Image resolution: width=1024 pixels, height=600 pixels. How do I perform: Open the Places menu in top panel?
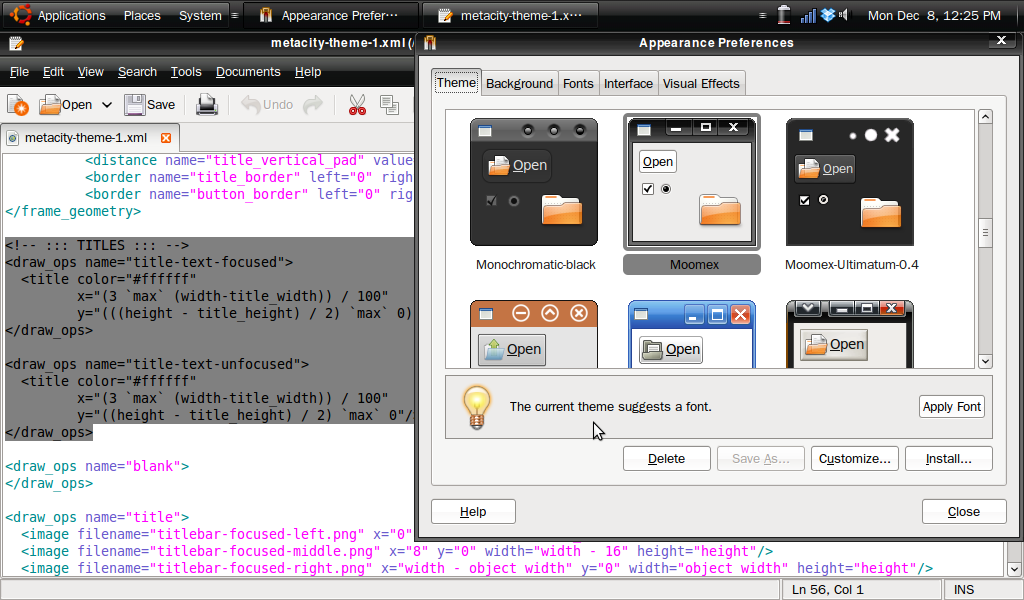pos(142,15)
